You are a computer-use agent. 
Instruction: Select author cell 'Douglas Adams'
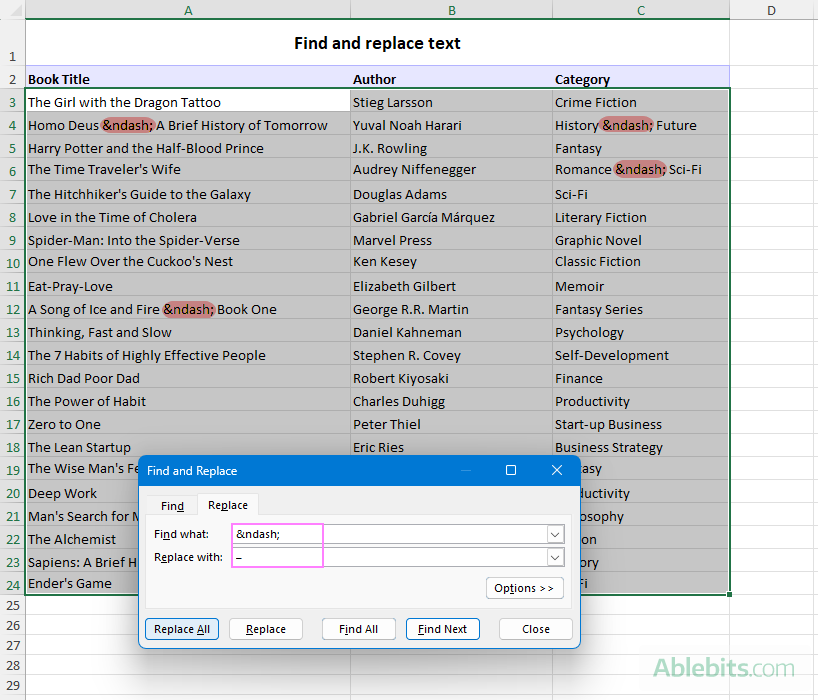pyautogui.click(x=452, y=194)
